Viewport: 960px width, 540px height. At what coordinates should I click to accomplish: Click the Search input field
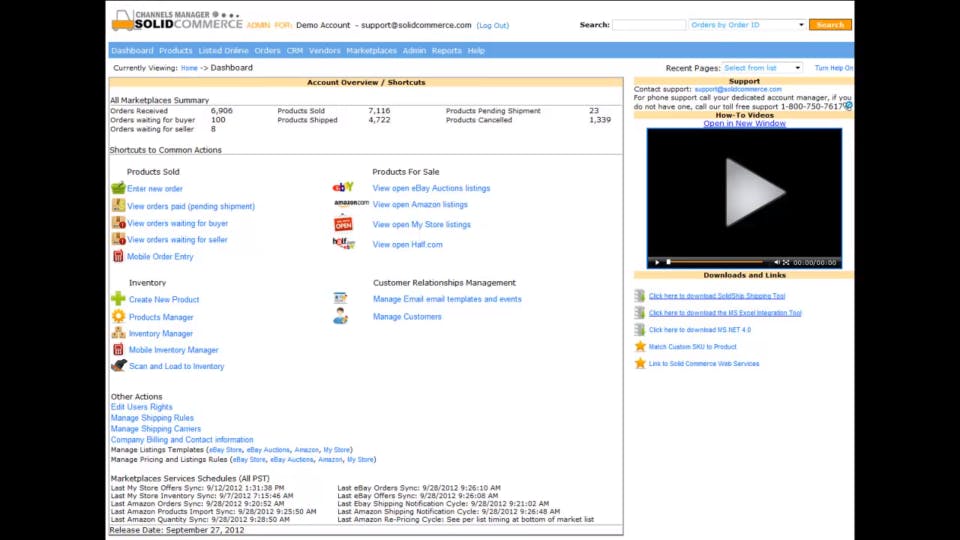[x=648, y=25]
